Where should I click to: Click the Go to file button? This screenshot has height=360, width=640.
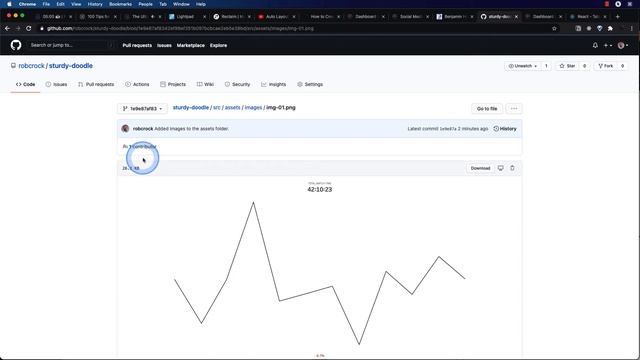(x=487, y=109)
